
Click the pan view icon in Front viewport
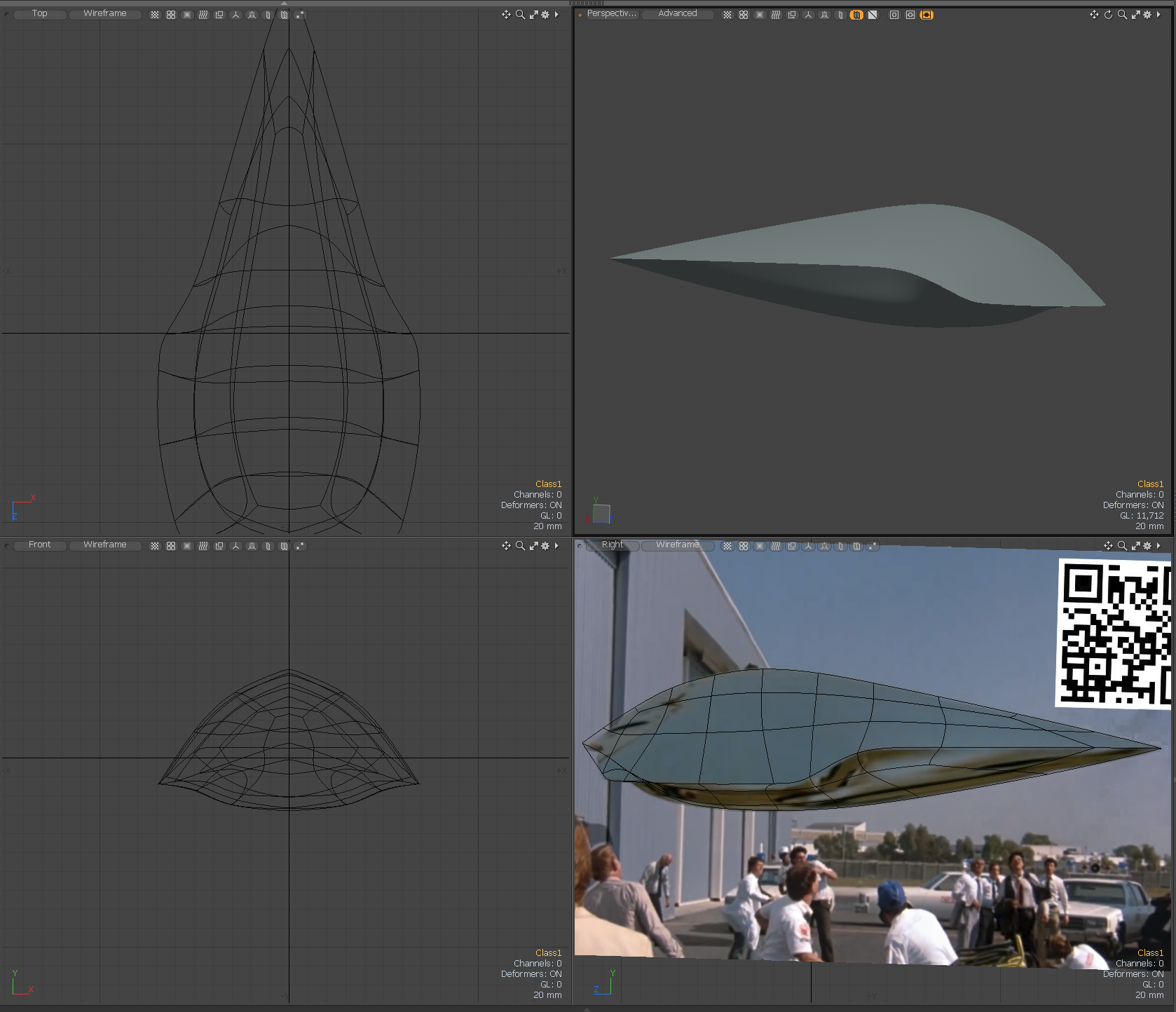pyautogui.click(x=506, y=546)
